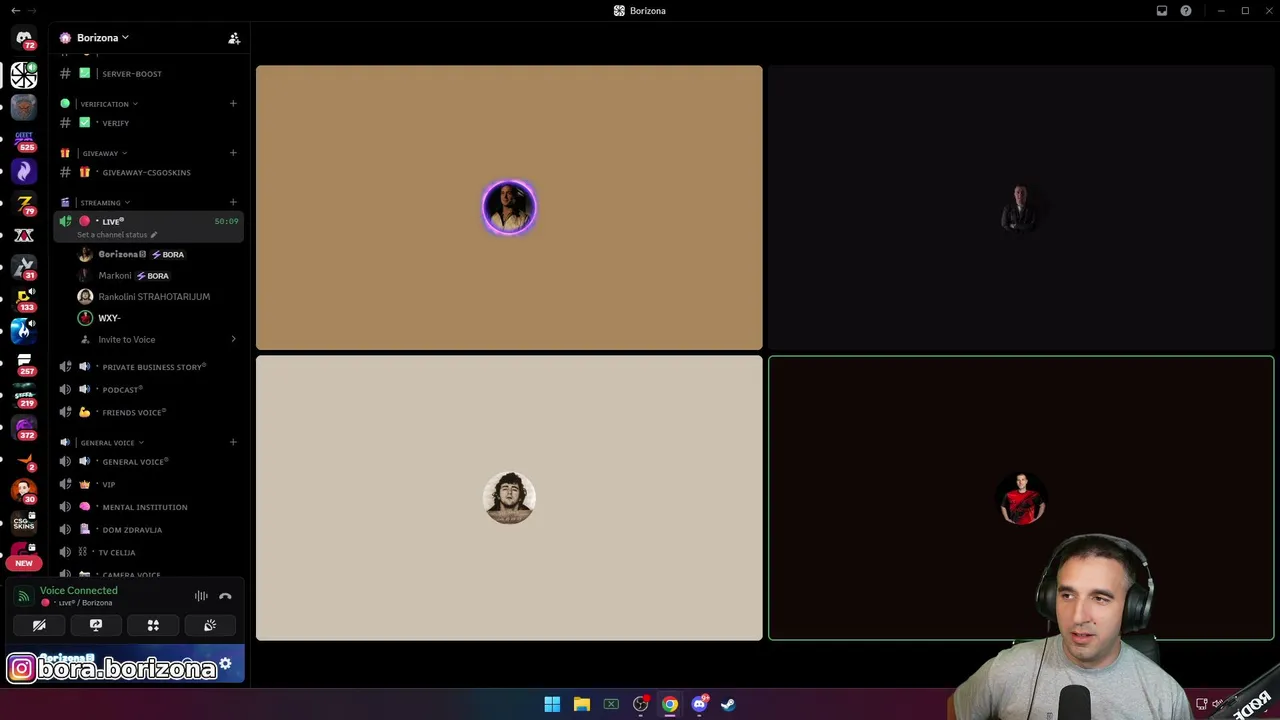
Task: Click Invite to Voice
Action: [158, 339]
